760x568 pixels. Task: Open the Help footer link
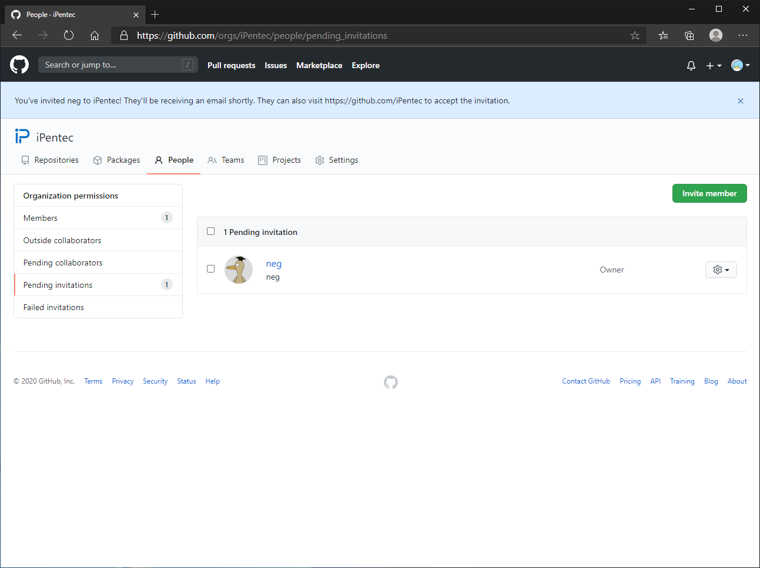[x=212, y=381]
